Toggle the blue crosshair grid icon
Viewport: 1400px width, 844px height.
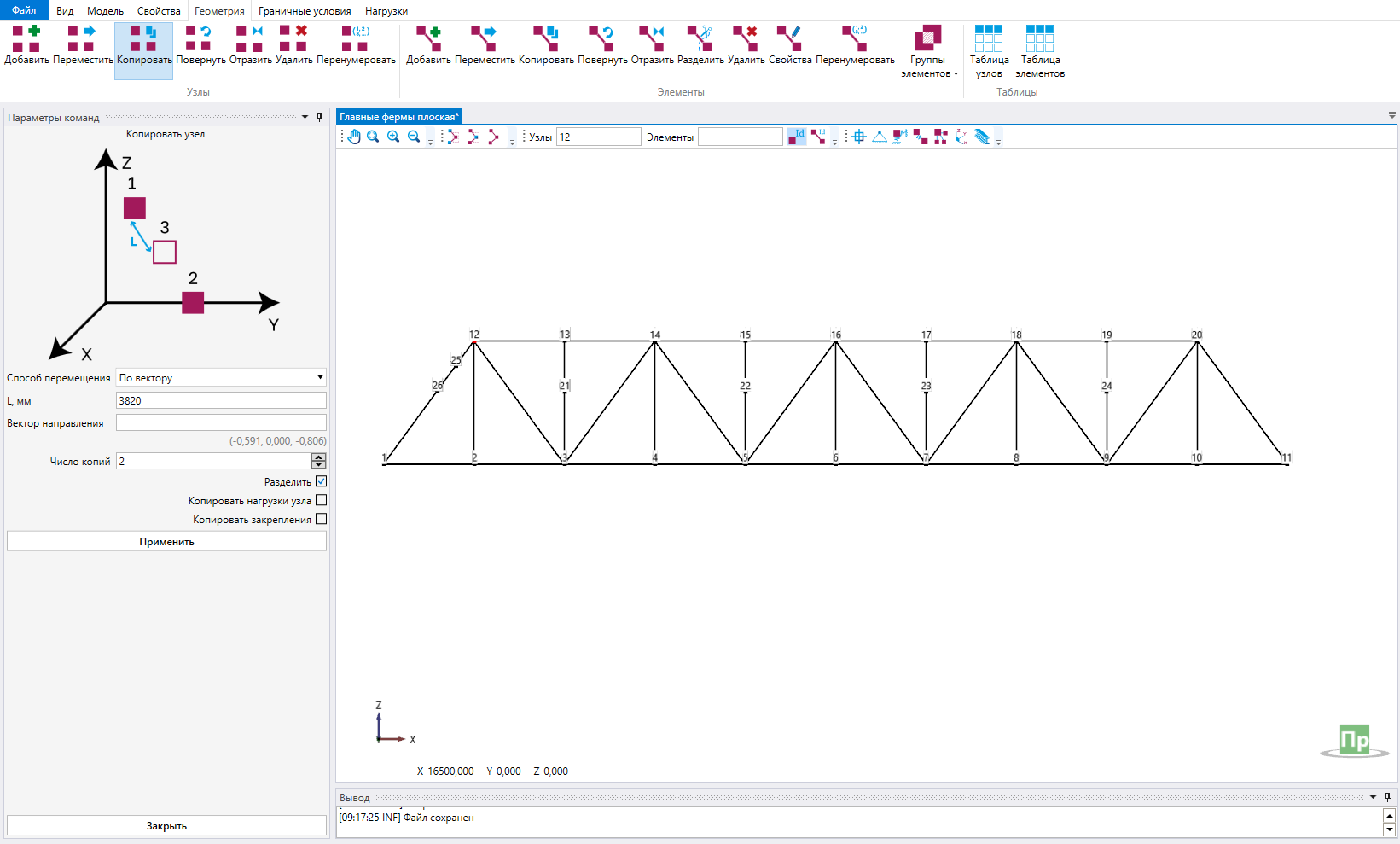(859, 137)
